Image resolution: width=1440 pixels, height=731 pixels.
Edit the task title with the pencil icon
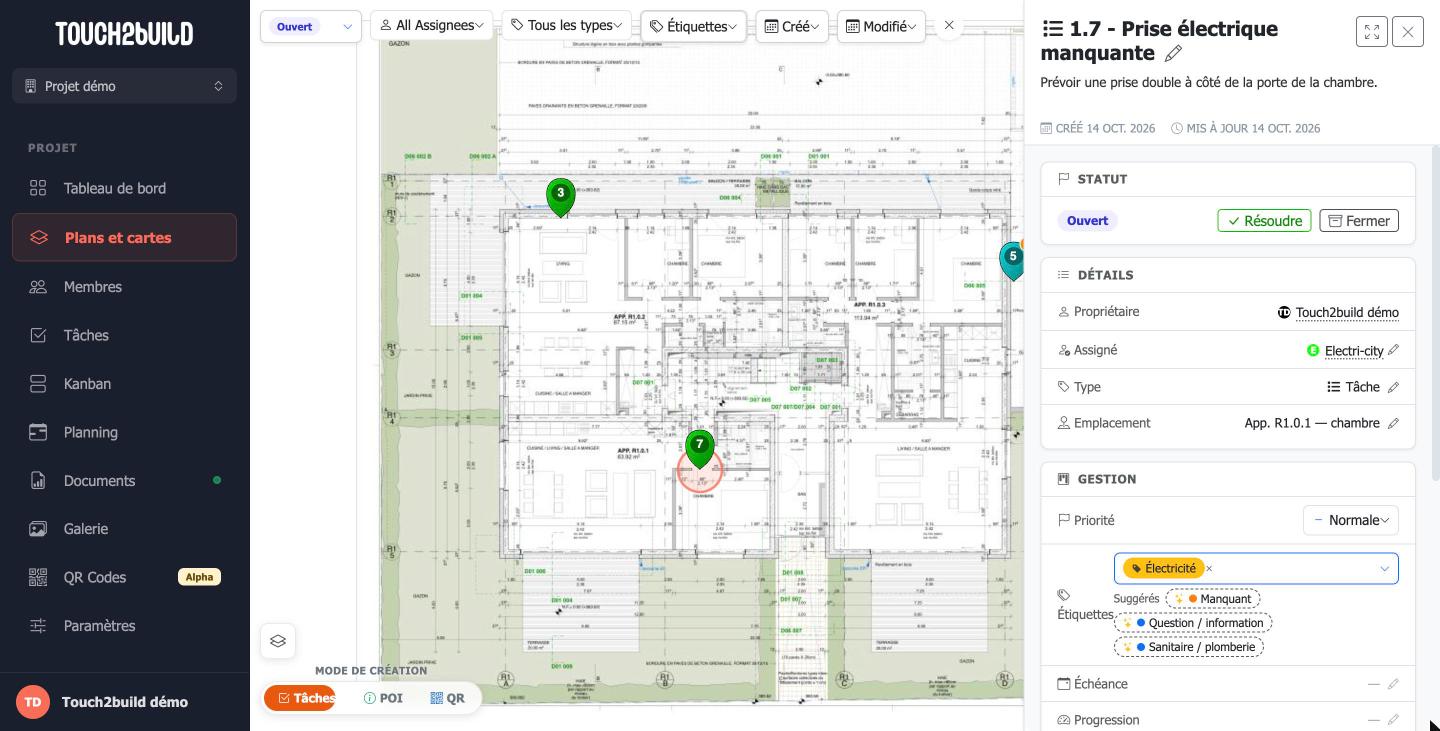(x=1174, y=53)
